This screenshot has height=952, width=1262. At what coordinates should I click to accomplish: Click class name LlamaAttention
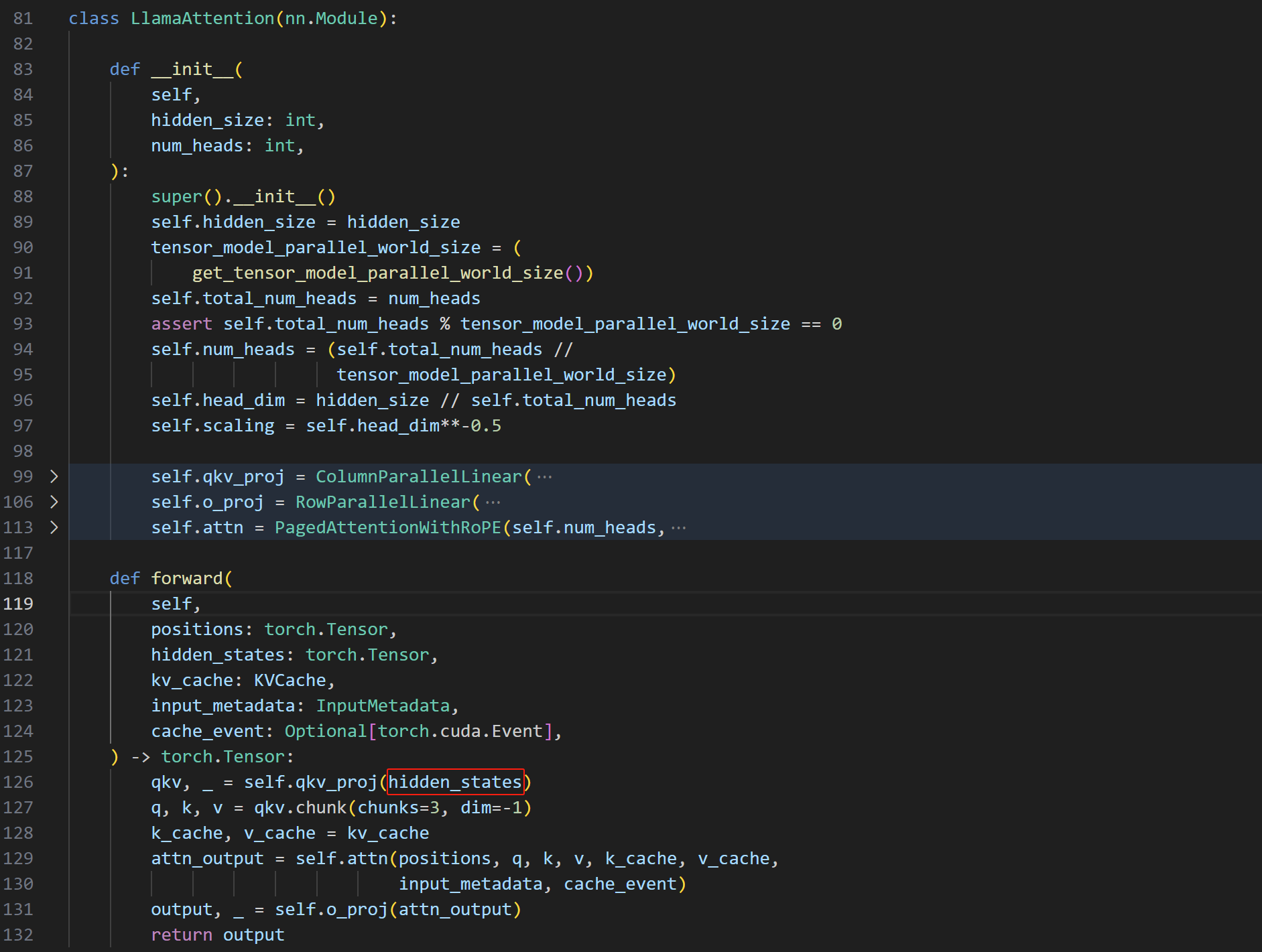tap(202, 18)
